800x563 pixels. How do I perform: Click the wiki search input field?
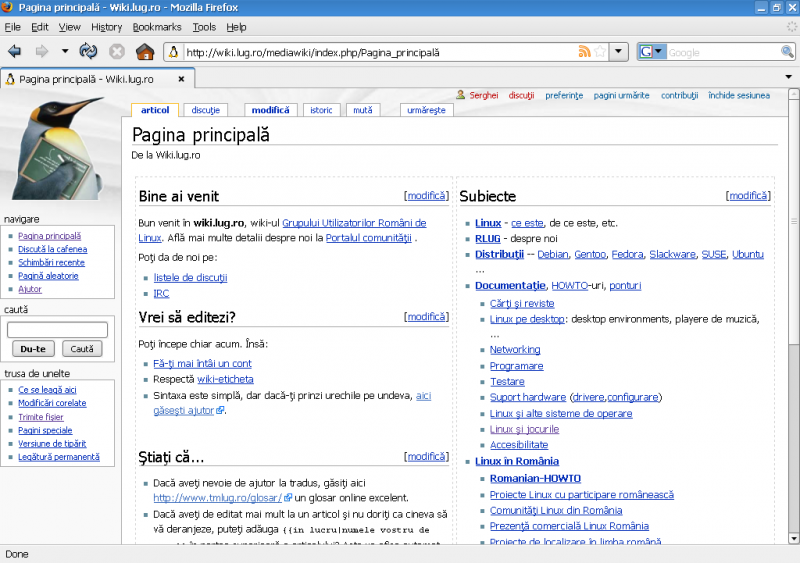pyautogui.click(x=57, y=329)
